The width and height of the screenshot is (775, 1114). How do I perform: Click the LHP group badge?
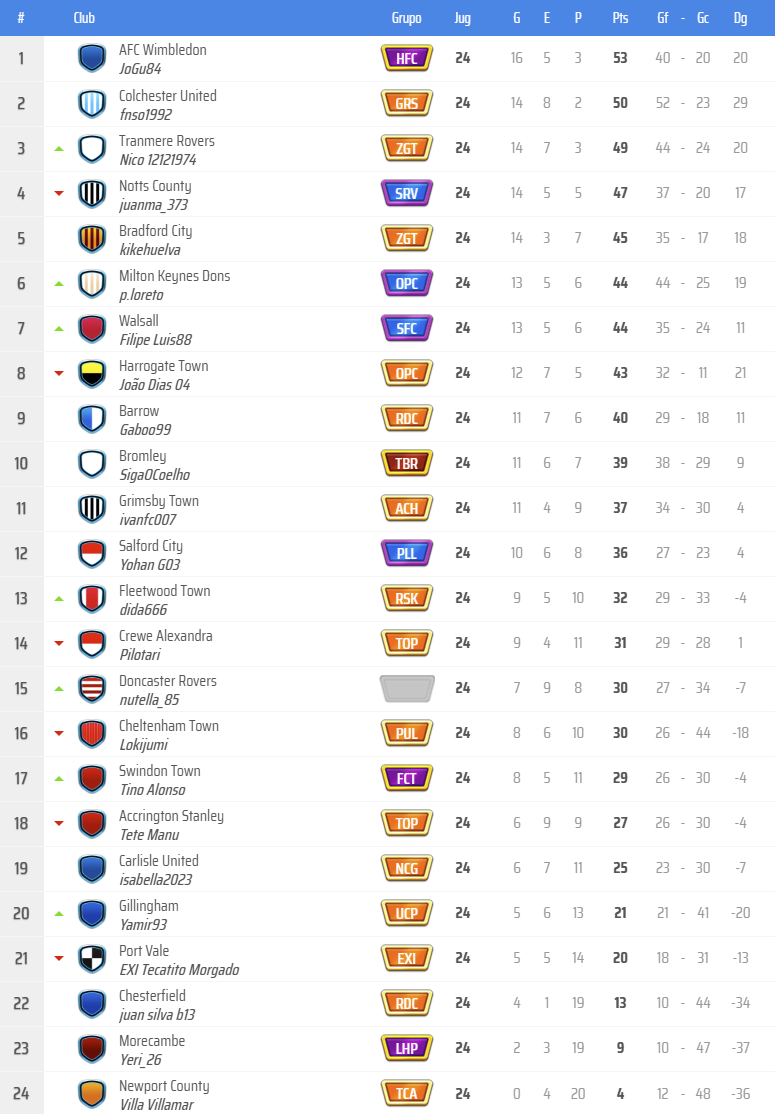tap(406, 1048)
